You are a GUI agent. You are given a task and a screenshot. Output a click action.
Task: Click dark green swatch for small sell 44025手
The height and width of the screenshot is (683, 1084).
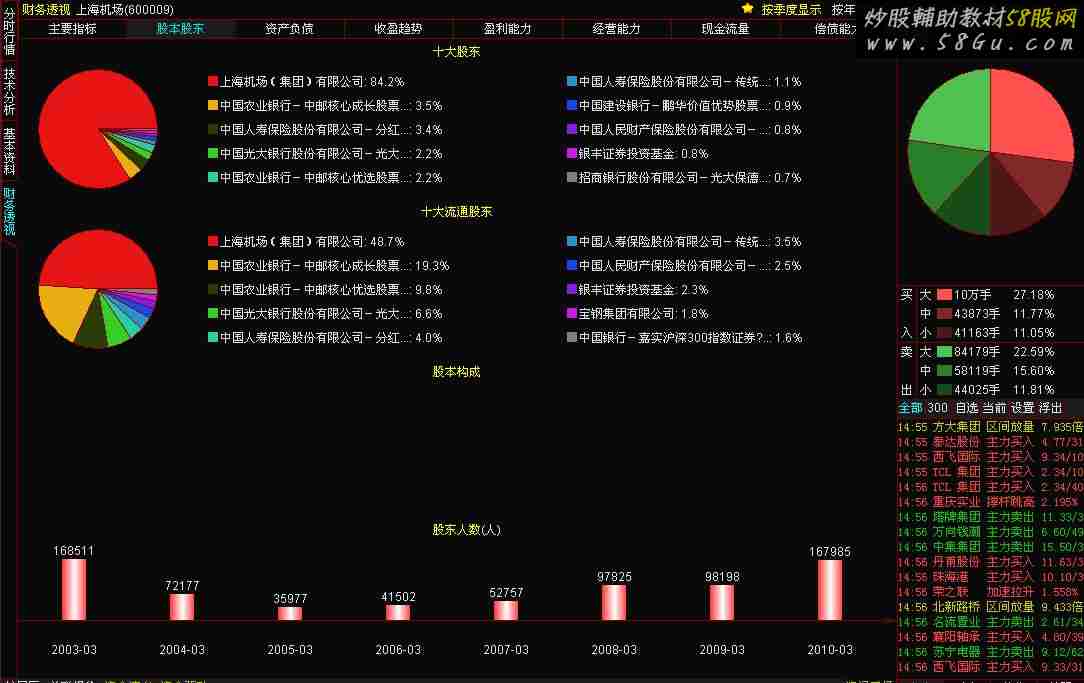coord(944,390)
